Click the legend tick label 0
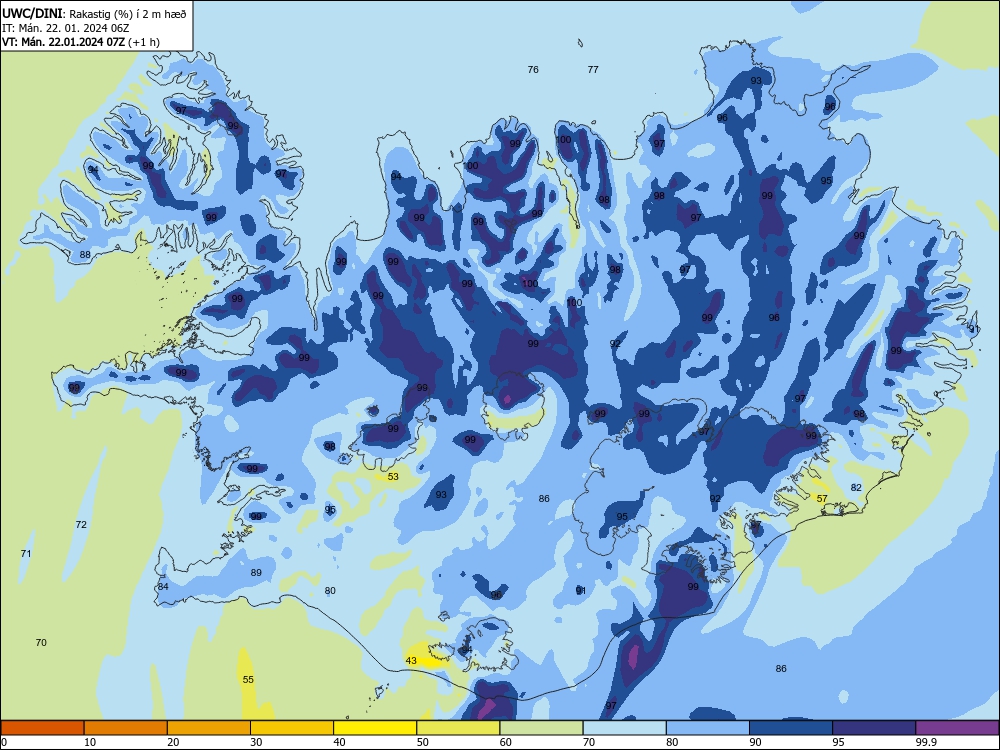The image size is (1000, 750). [4, 742]
